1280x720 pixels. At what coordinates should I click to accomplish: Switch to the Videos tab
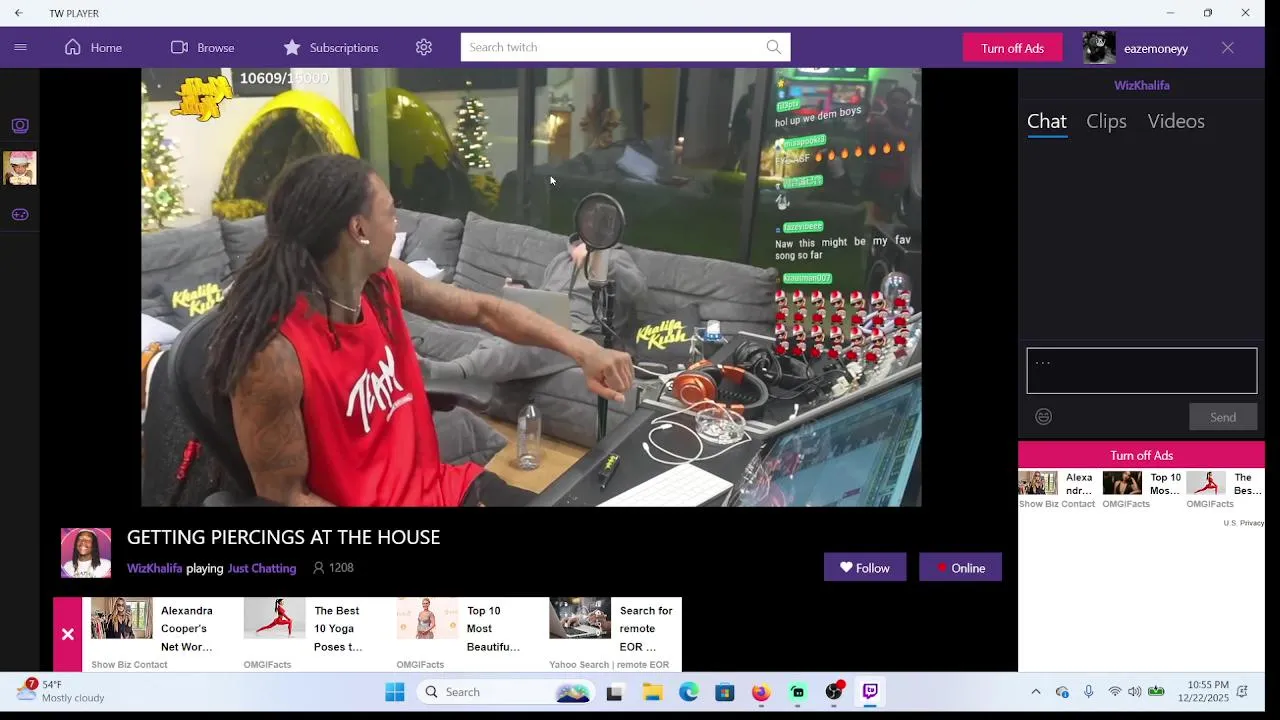coord(1176,121)
